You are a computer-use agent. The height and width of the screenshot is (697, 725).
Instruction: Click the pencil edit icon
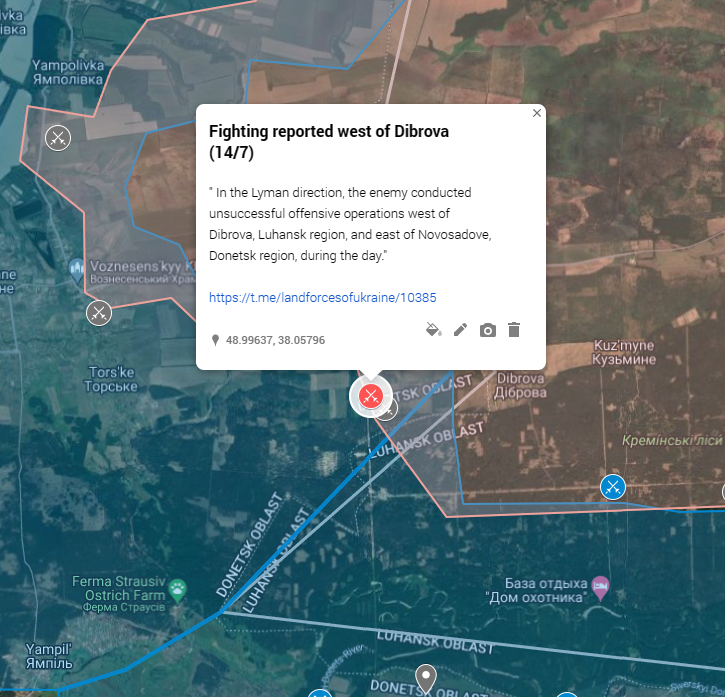click(461, 330)
